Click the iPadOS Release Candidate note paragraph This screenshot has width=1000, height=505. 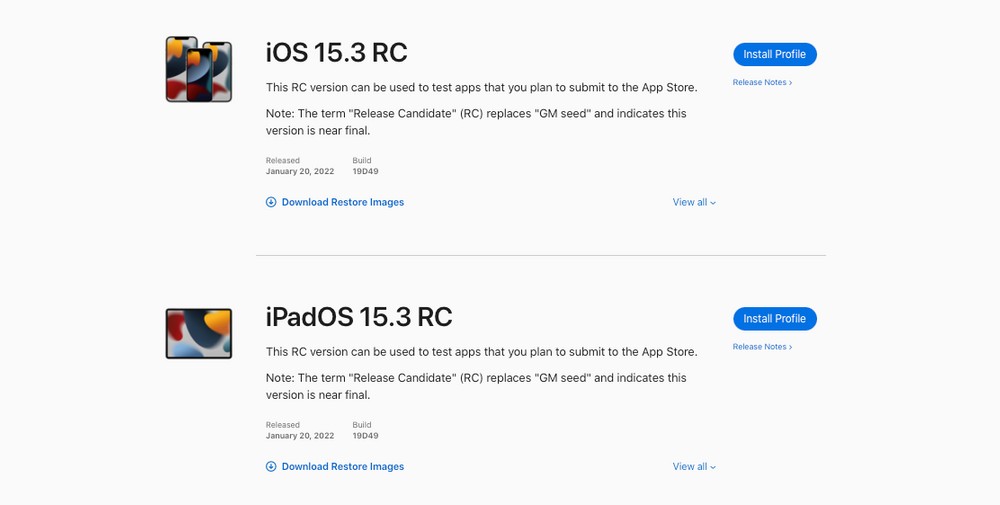tap(476, 386)
